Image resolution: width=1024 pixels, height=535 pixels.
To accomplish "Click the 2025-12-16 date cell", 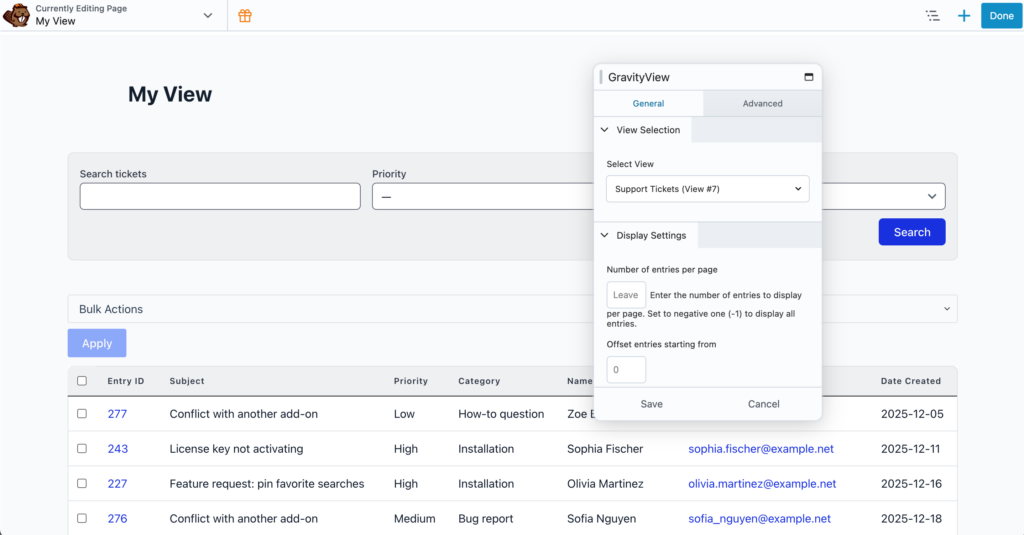I will (911, 483).
